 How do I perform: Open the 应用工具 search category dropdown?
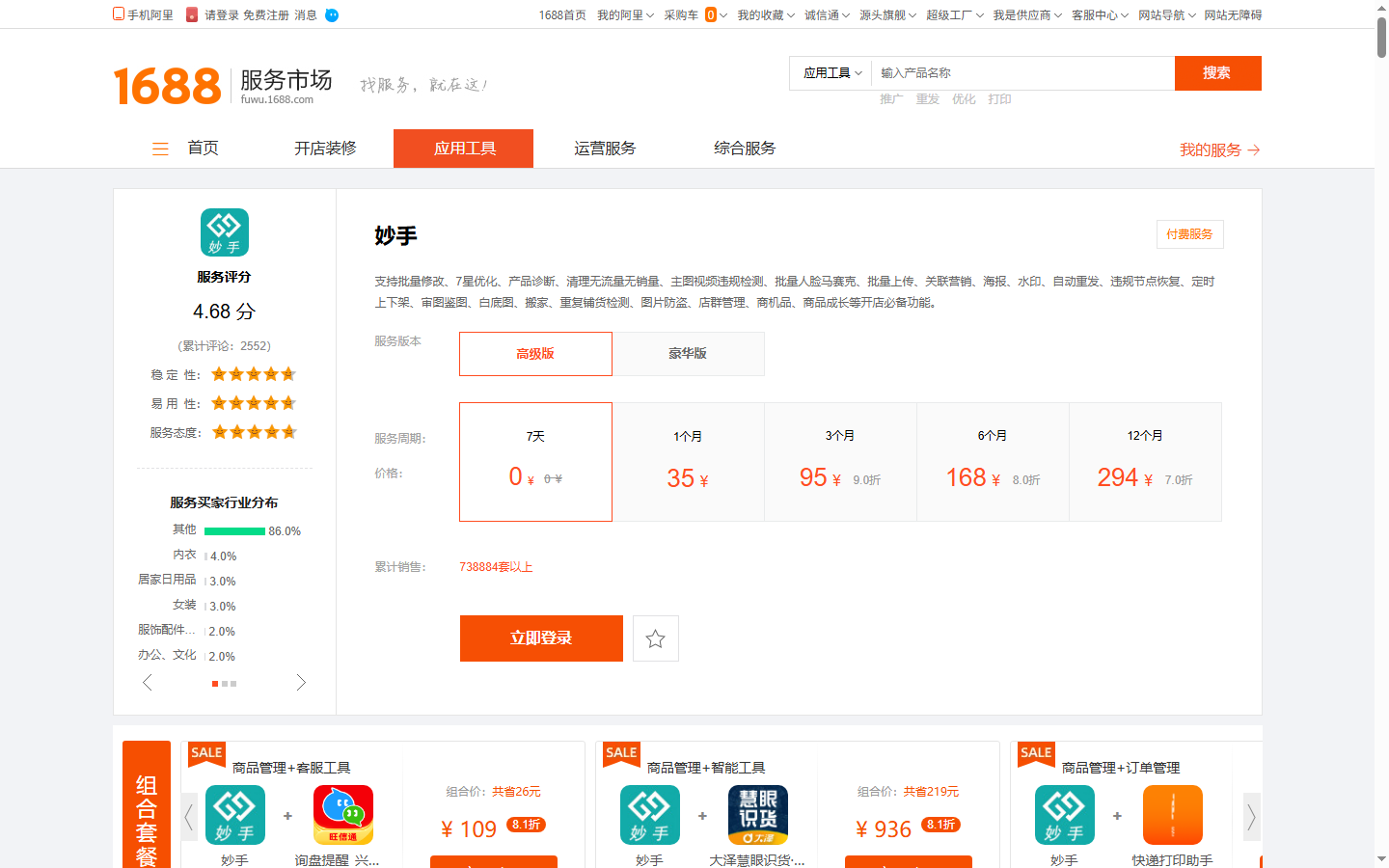click(831, 73)
